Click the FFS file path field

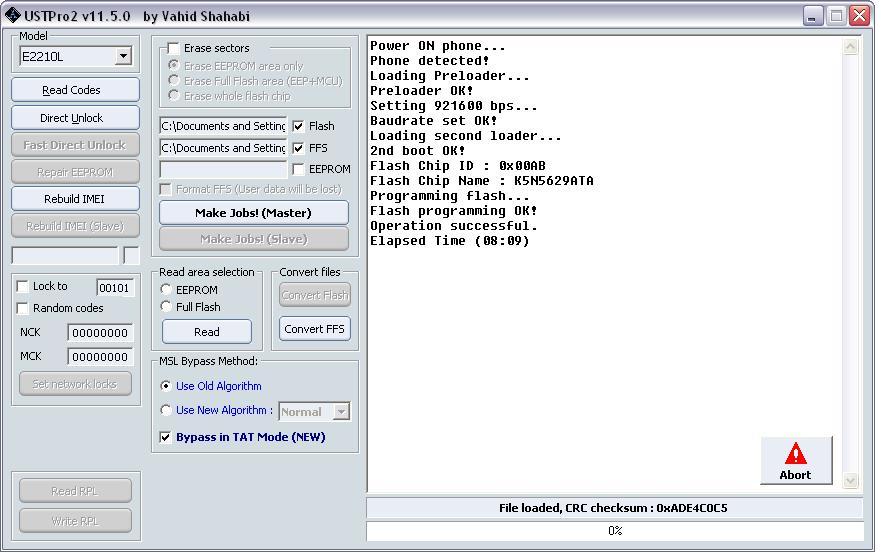click(x=223, y=148)
